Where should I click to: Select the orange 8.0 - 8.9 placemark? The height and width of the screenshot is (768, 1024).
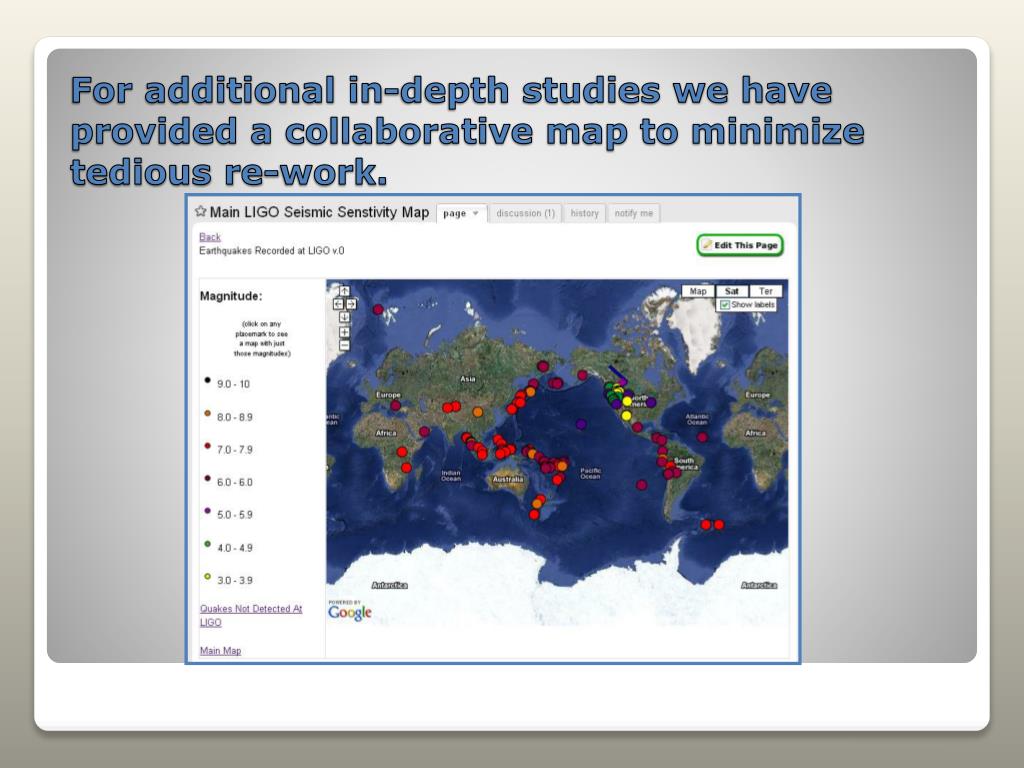(208, 413)
